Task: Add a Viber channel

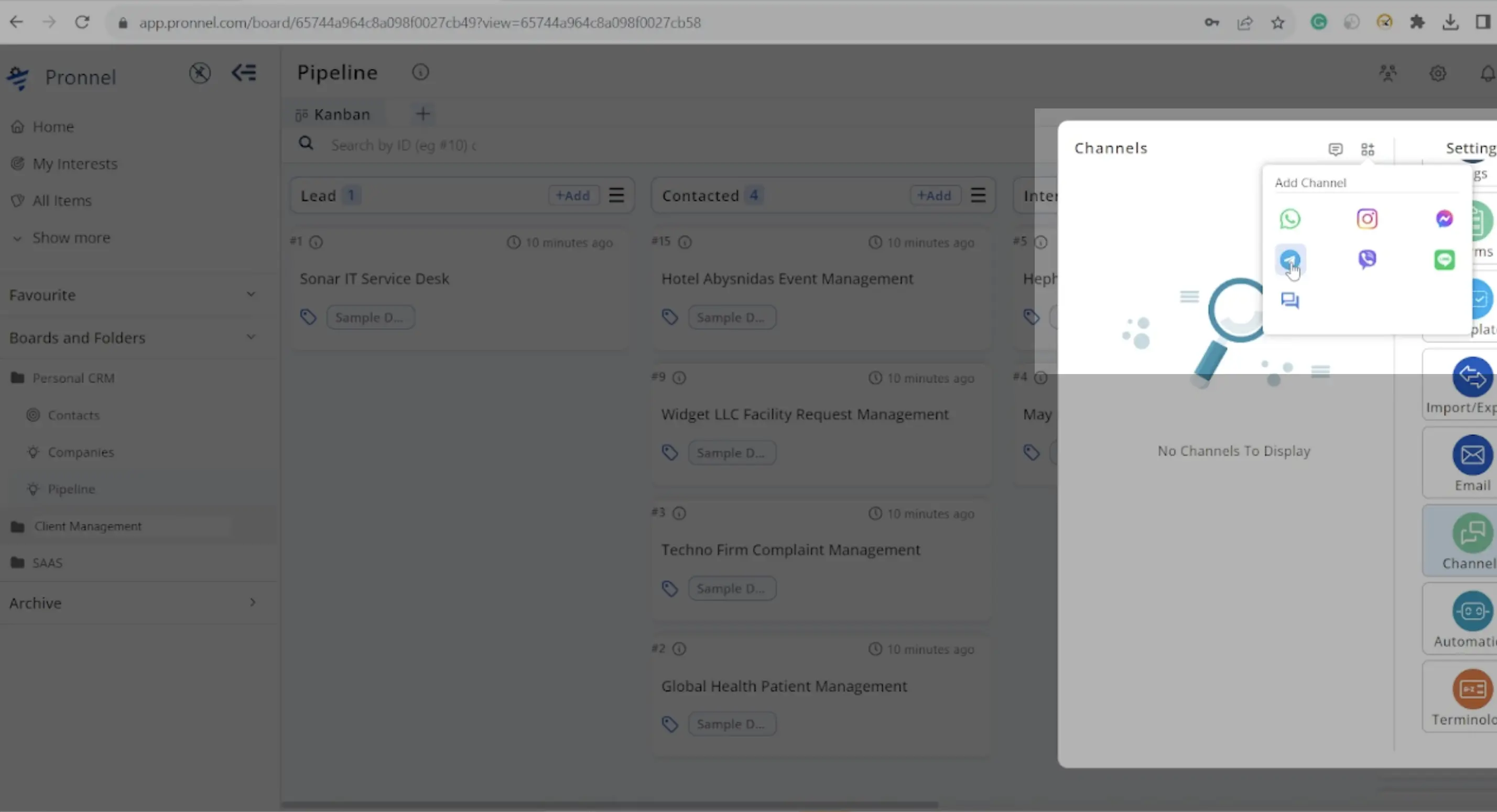Action: coord(1367,259)
